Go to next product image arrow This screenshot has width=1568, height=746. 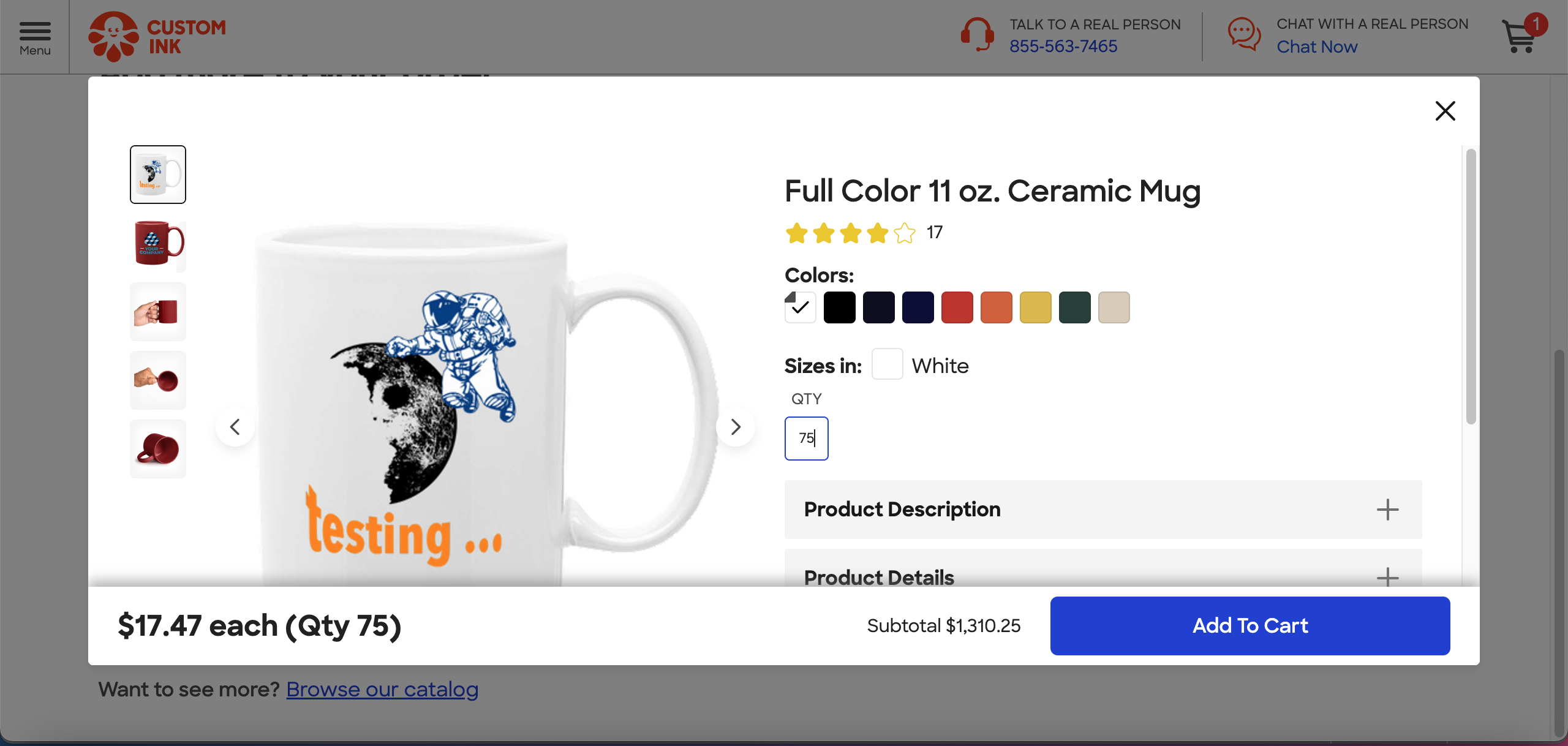tap(736, 427)
